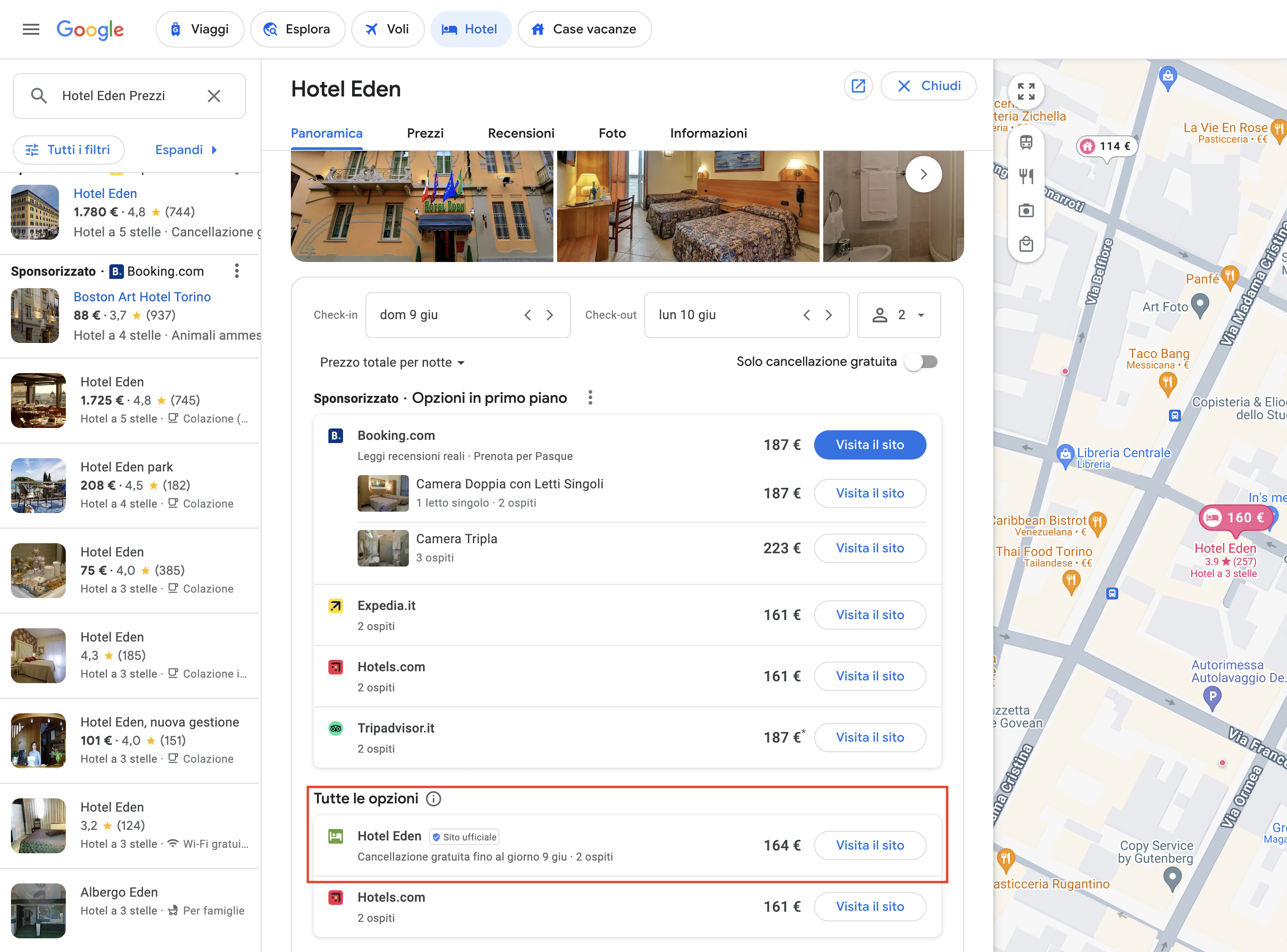Open the Panoramica tab
This screenshot has height=952, width=1287.
[327, 134]
